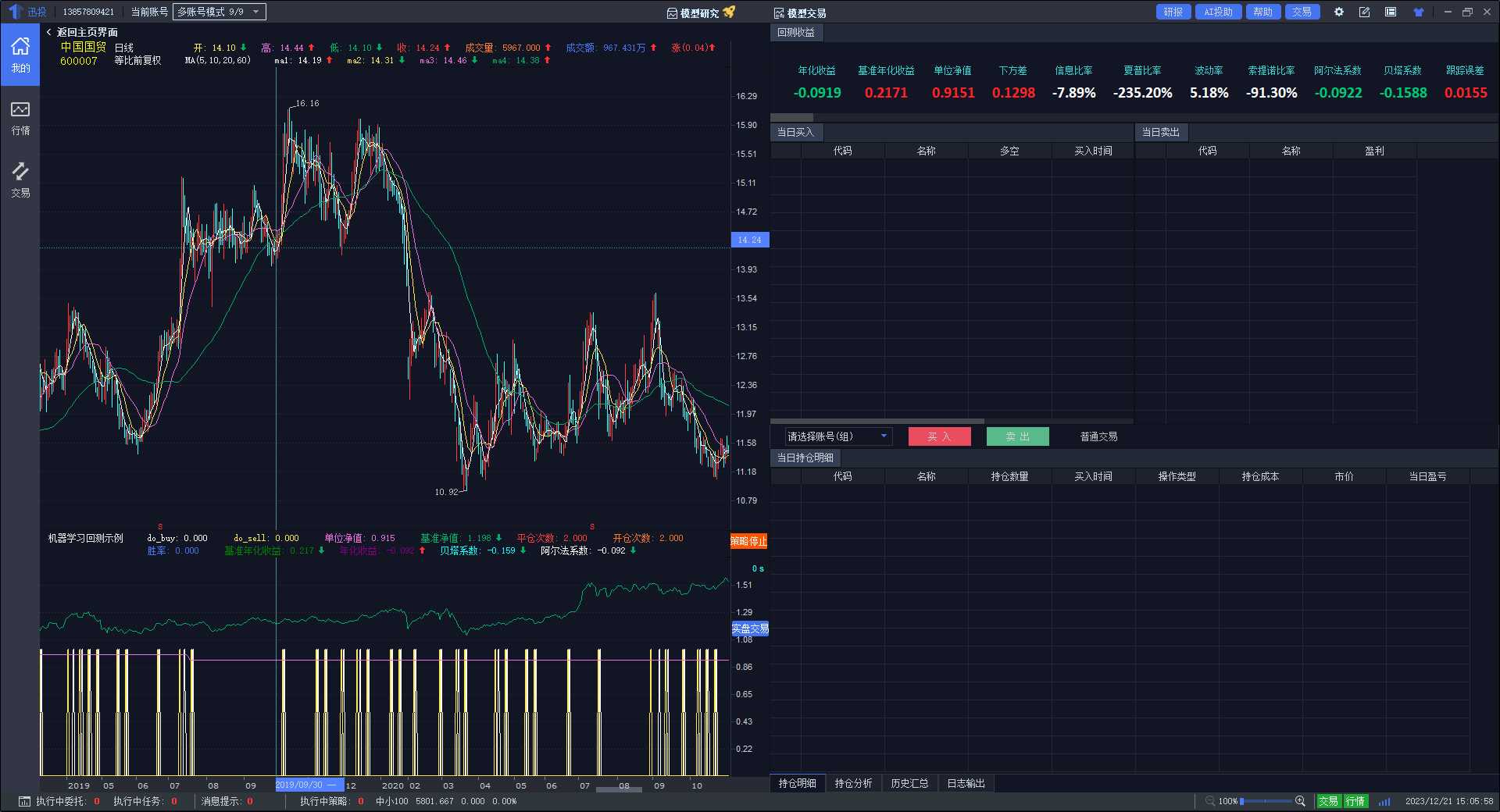Go back using 返回主页界面 chevron
1500x812 pixels.
click(49, 32)
